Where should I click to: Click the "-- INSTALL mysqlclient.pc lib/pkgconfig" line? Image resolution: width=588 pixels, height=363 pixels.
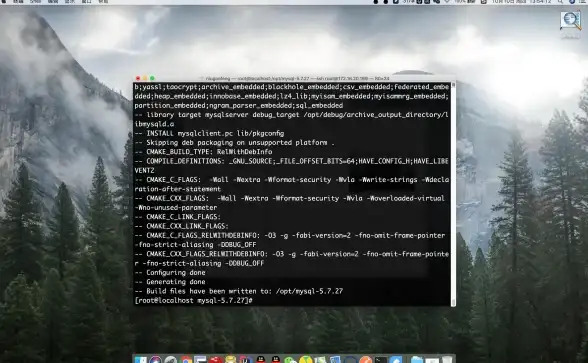click(x=209, y=133)
